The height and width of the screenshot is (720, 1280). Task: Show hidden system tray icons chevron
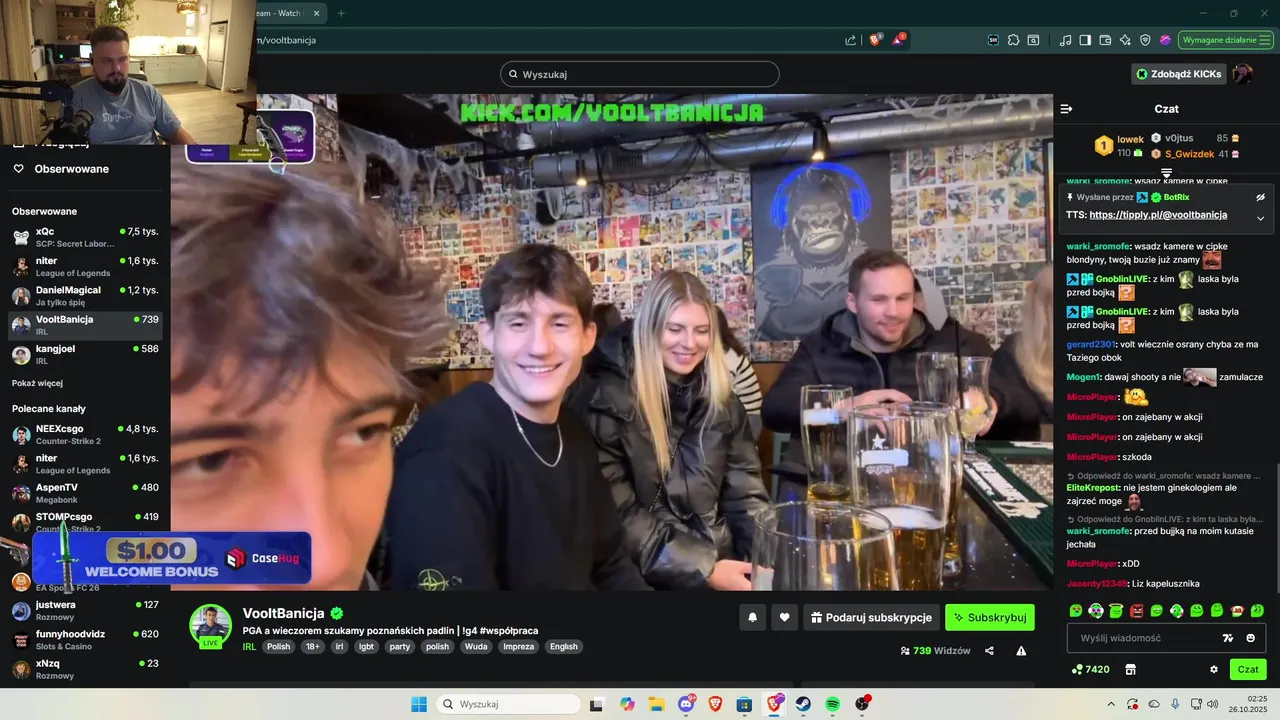pos(1113,704)
